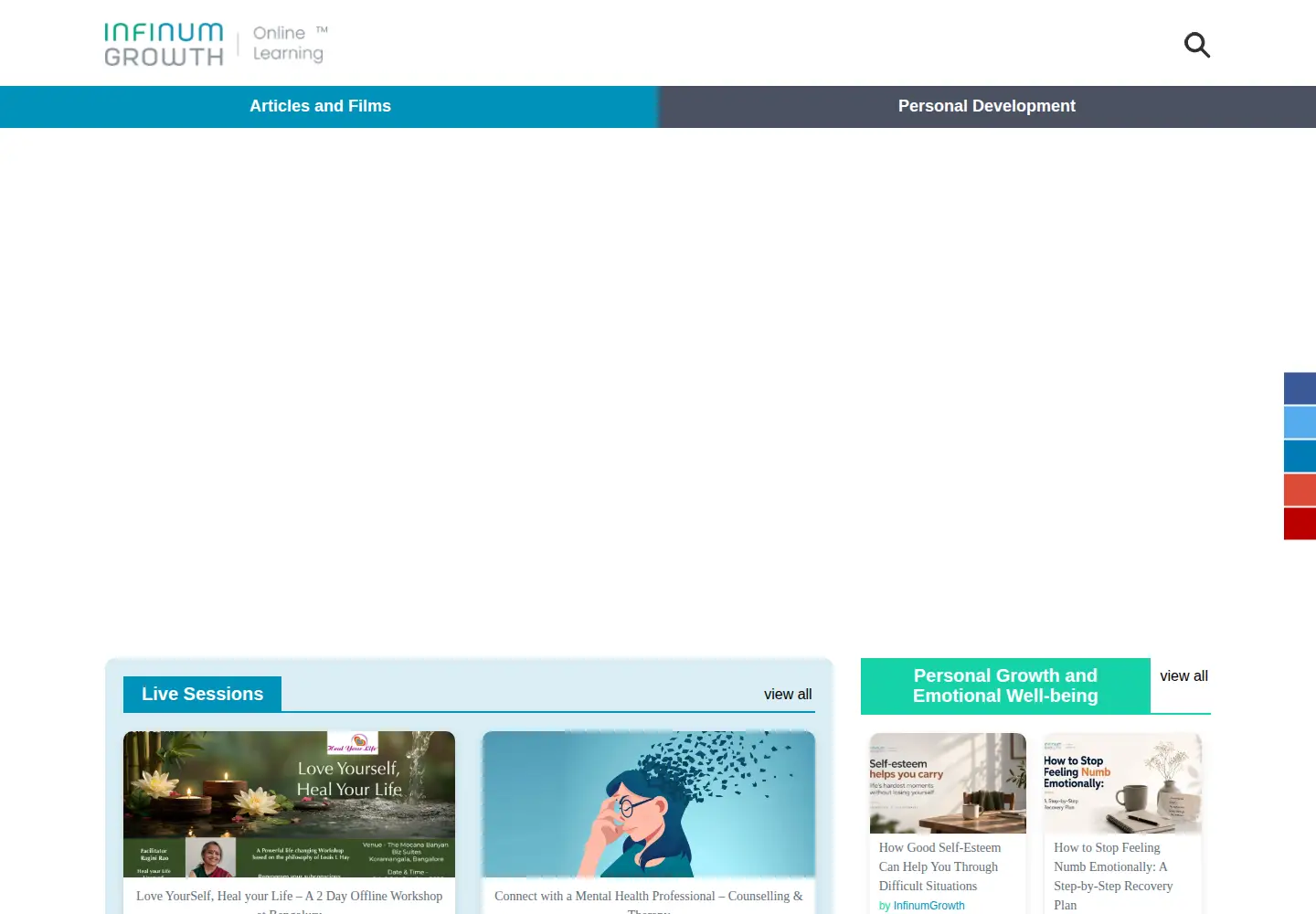Switch to Personal Development tab
This screenshot has width=1316, height=914.
(987, 106)
